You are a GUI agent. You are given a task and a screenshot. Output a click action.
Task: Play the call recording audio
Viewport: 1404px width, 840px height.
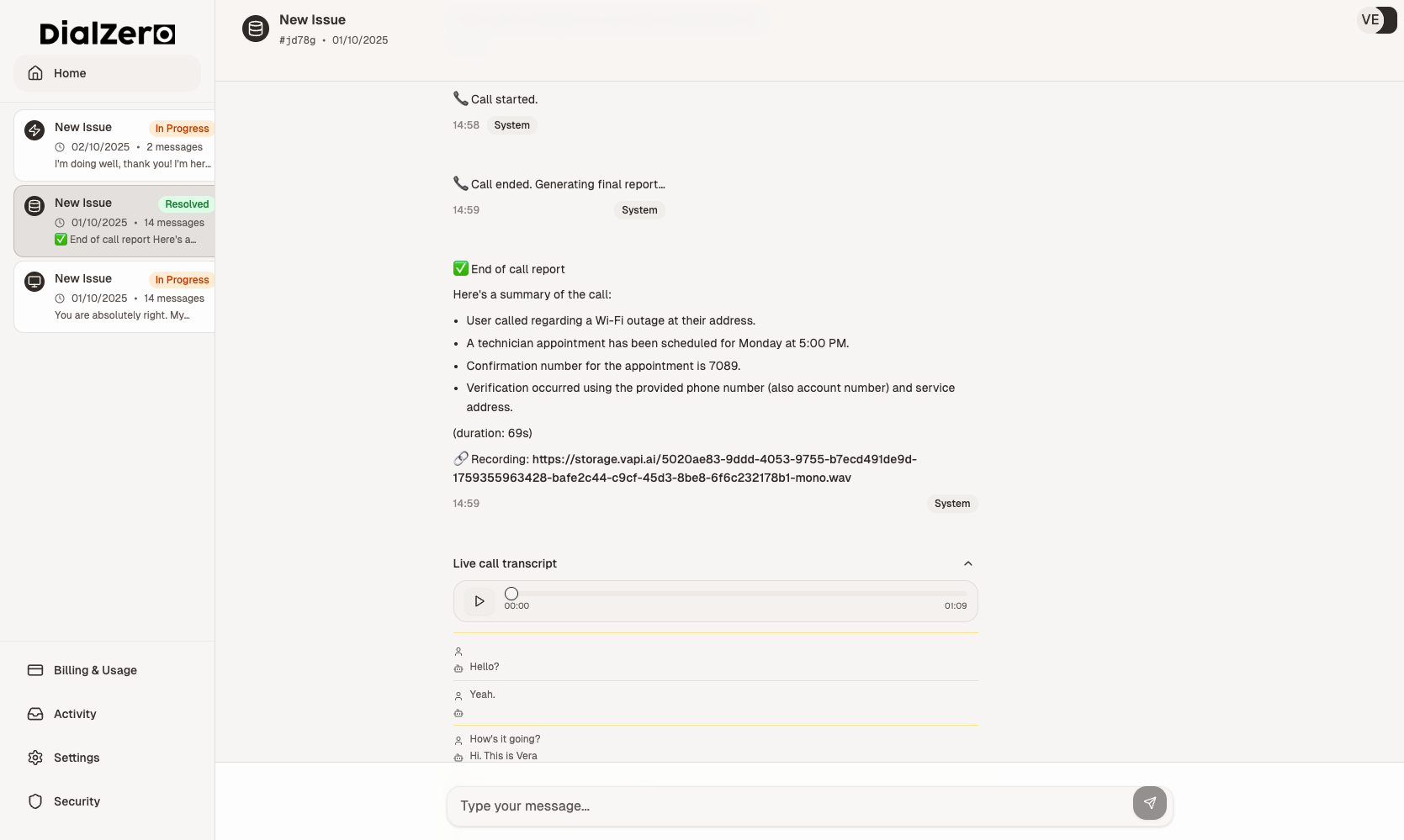click(x=479, y=601)
